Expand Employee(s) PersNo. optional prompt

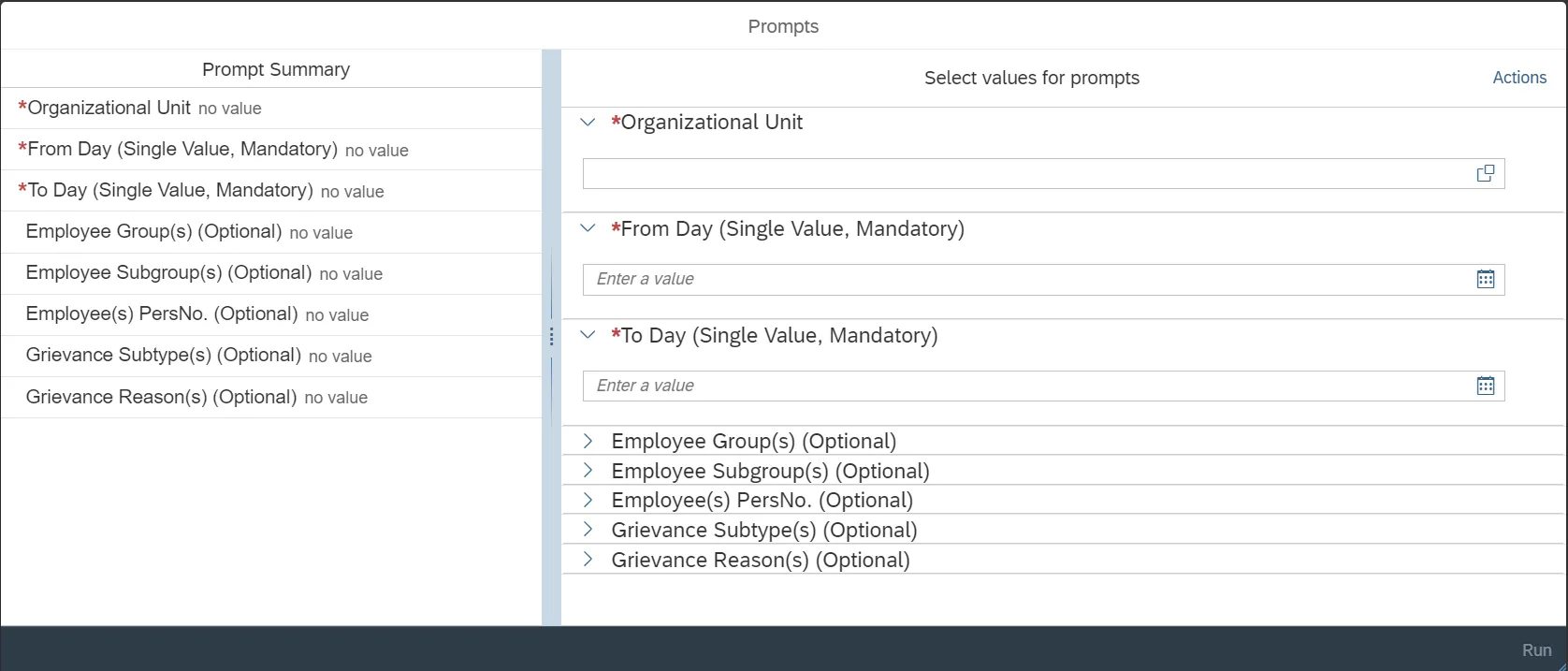click(588, 500)
